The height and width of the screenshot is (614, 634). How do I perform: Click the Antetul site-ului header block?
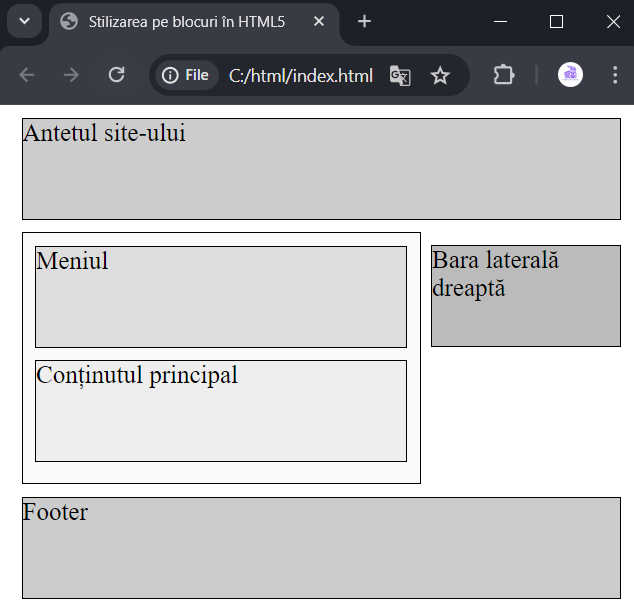click(x=321, y=169)
